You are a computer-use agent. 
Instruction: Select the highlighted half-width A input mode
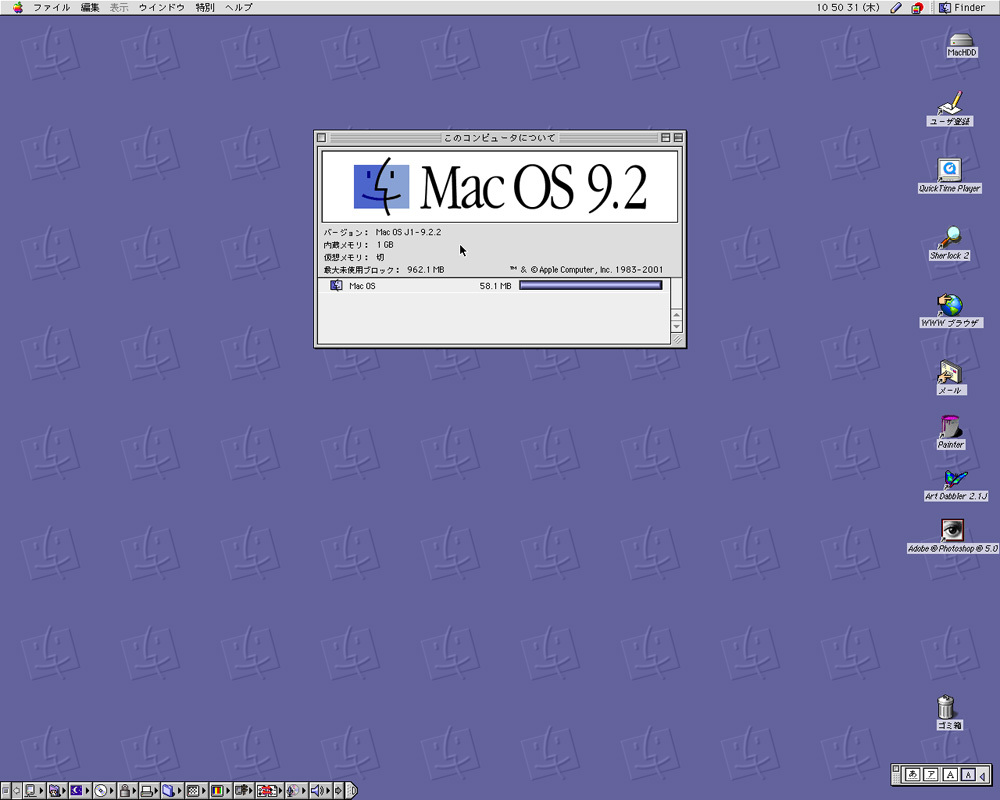click(968, 774)
